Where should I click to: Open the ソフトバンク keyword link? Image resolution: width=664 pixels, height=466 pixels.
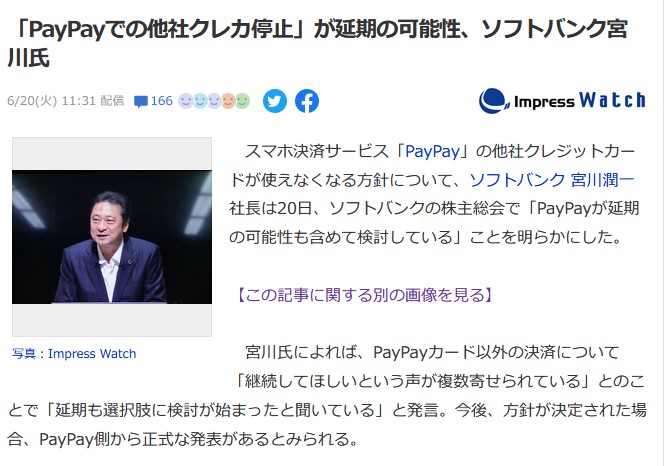pos(517,180)
